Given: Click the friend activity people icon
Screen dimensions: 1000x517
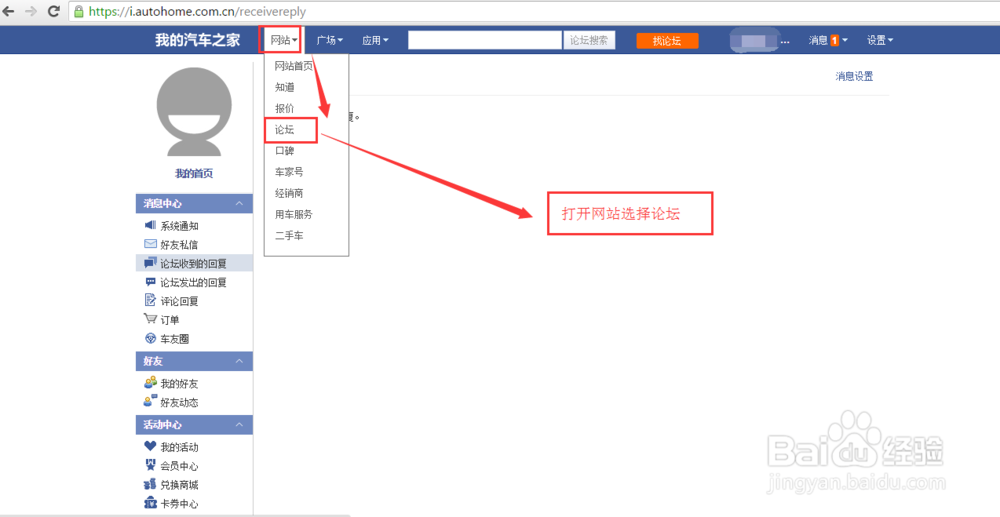Looking at the screenshot, I should [x=151, y=402].
